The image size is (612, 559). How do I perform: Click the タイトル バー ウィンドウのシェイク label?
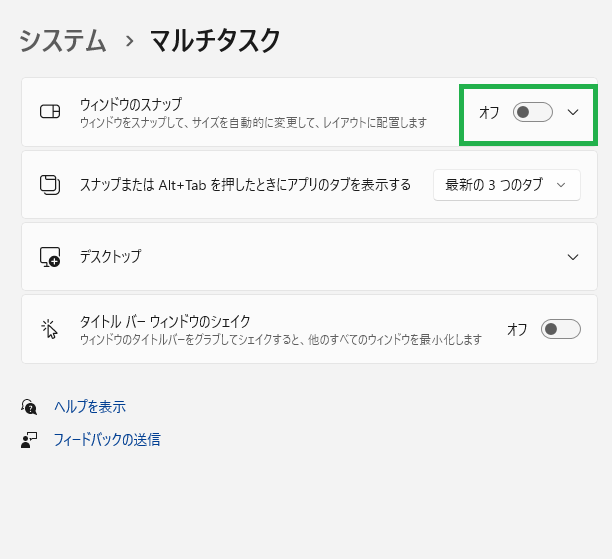pyautogui.click(x=165, y=322)
